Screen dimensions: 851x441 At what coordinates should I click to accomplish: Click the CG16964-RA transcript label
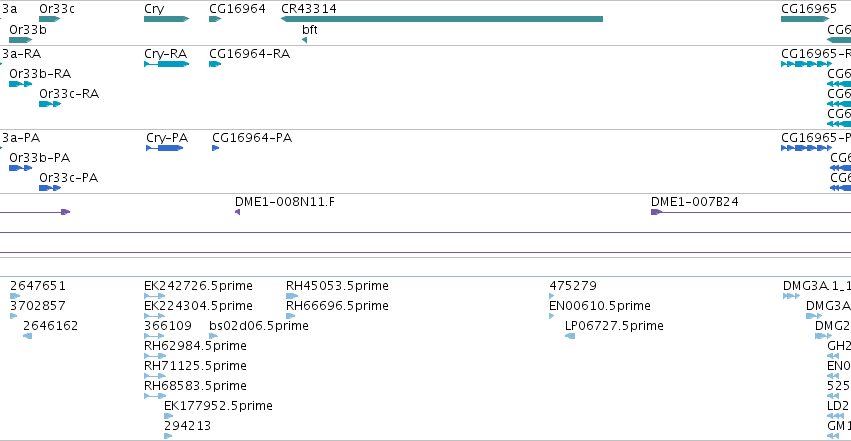[250, 54]
